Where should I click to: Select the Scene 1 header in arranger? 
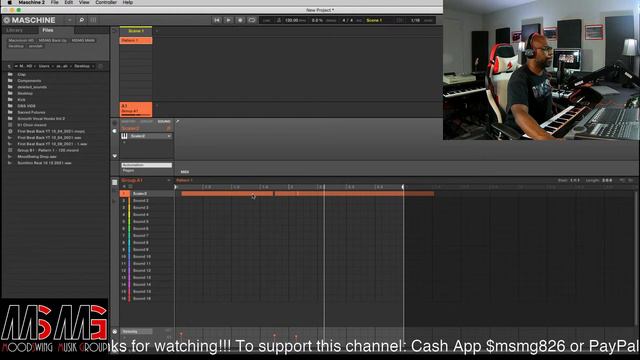(x=136, y=31)
